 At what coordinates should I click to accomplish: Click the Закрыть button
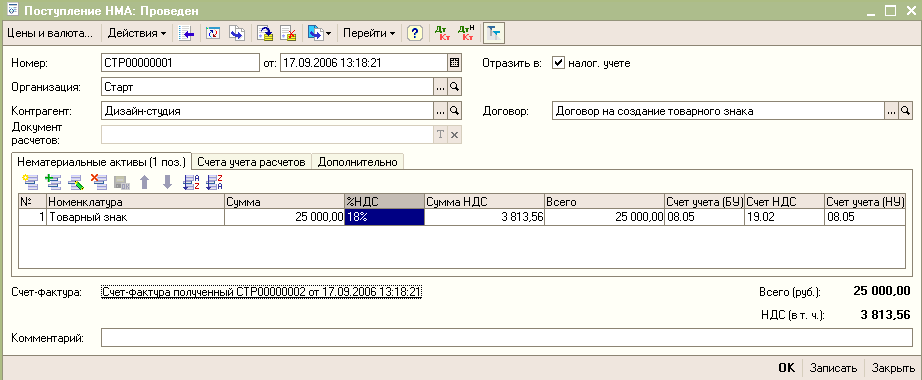(x=893, y=368)
